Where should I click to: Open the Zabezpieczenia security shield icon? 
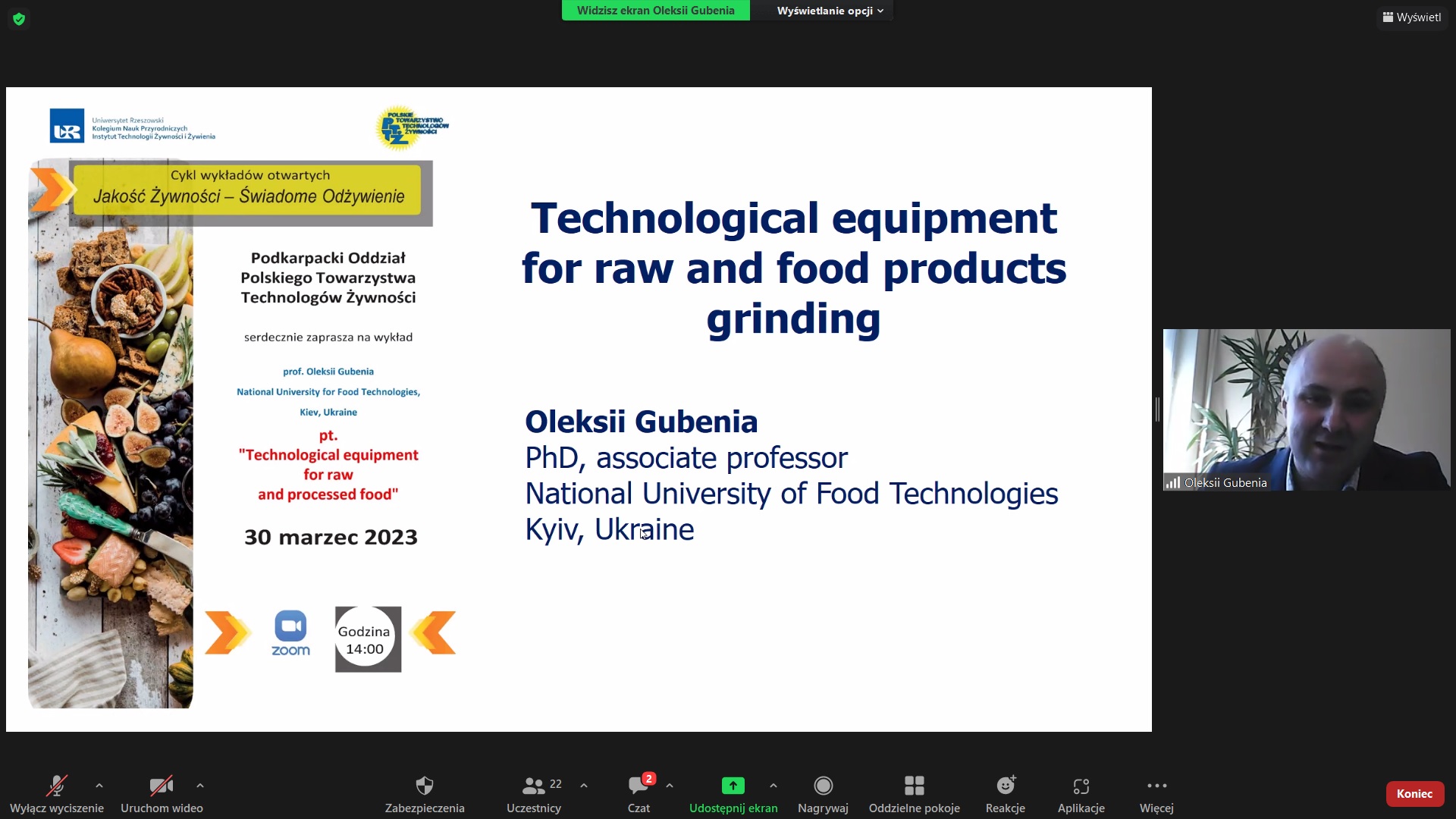pyautogui.click(x=425, y=786)
